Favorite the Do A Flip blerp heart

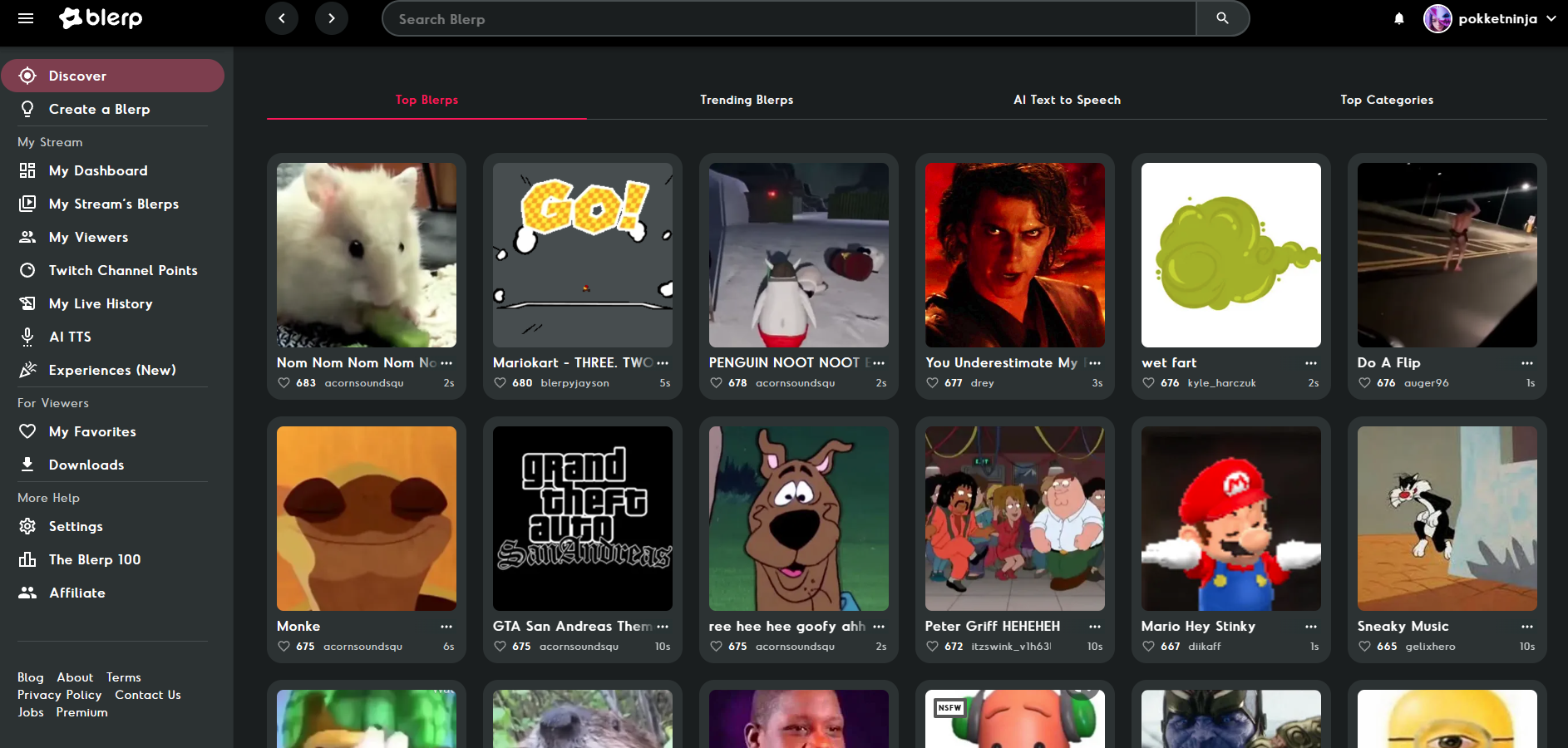tap(1365, 383)
